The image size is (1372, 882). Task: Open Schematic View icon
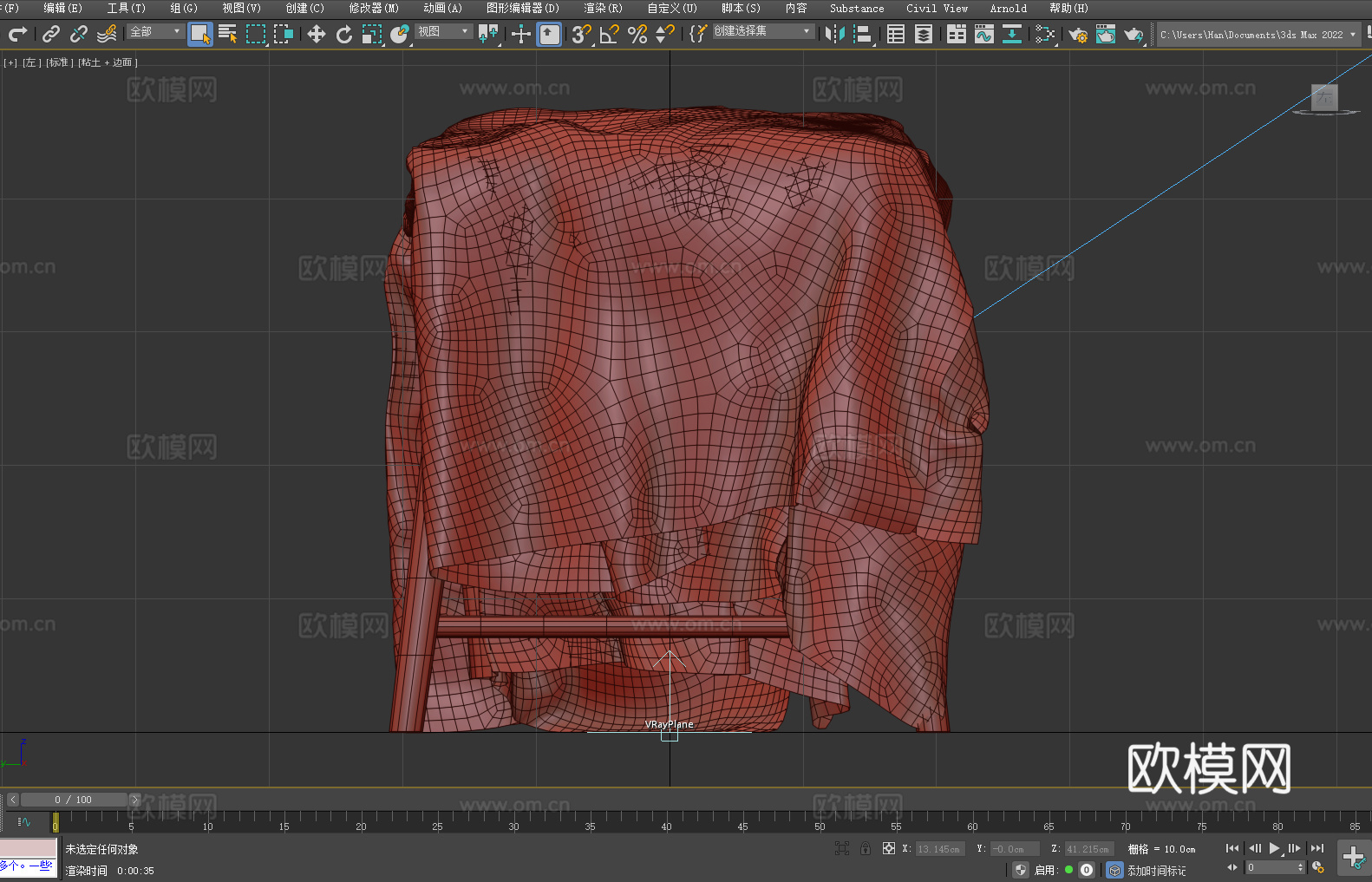[x=1011, y=34]
